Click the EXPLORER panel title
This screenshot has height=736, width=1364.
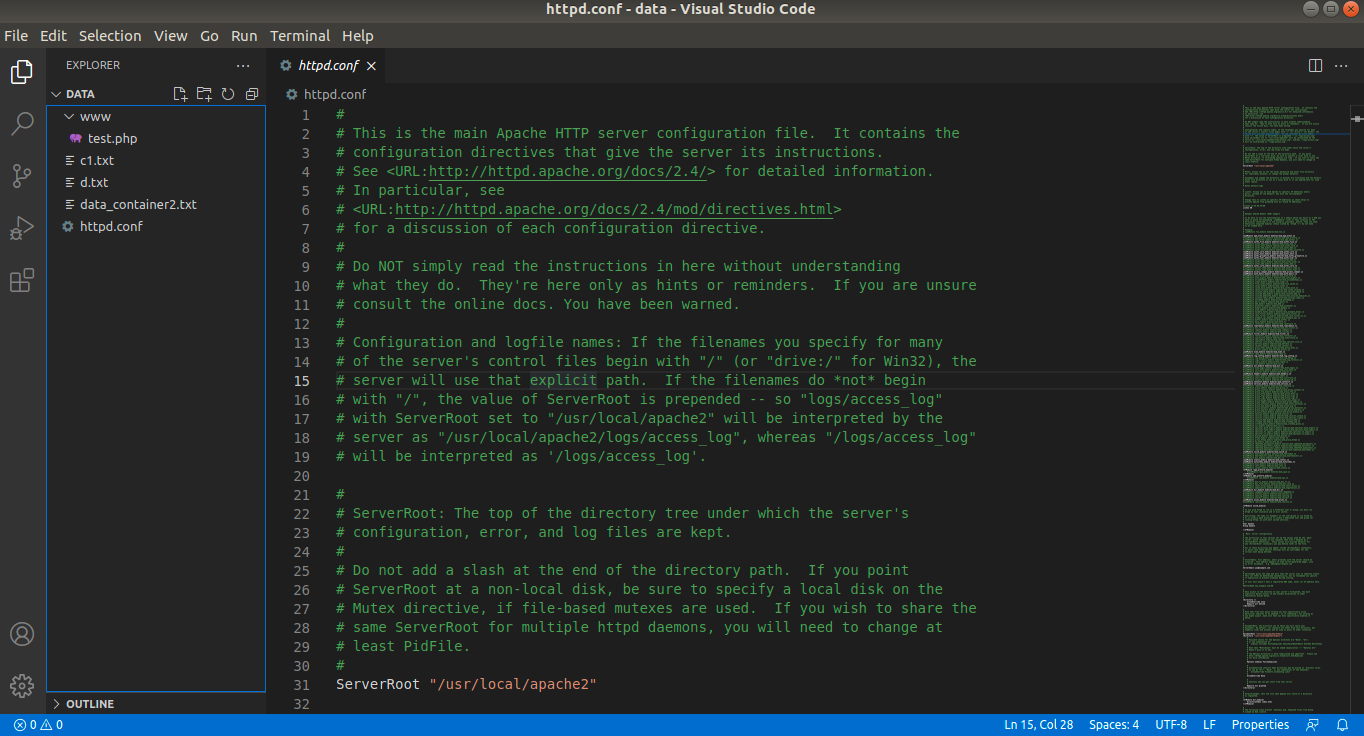(x=93, y=65)
